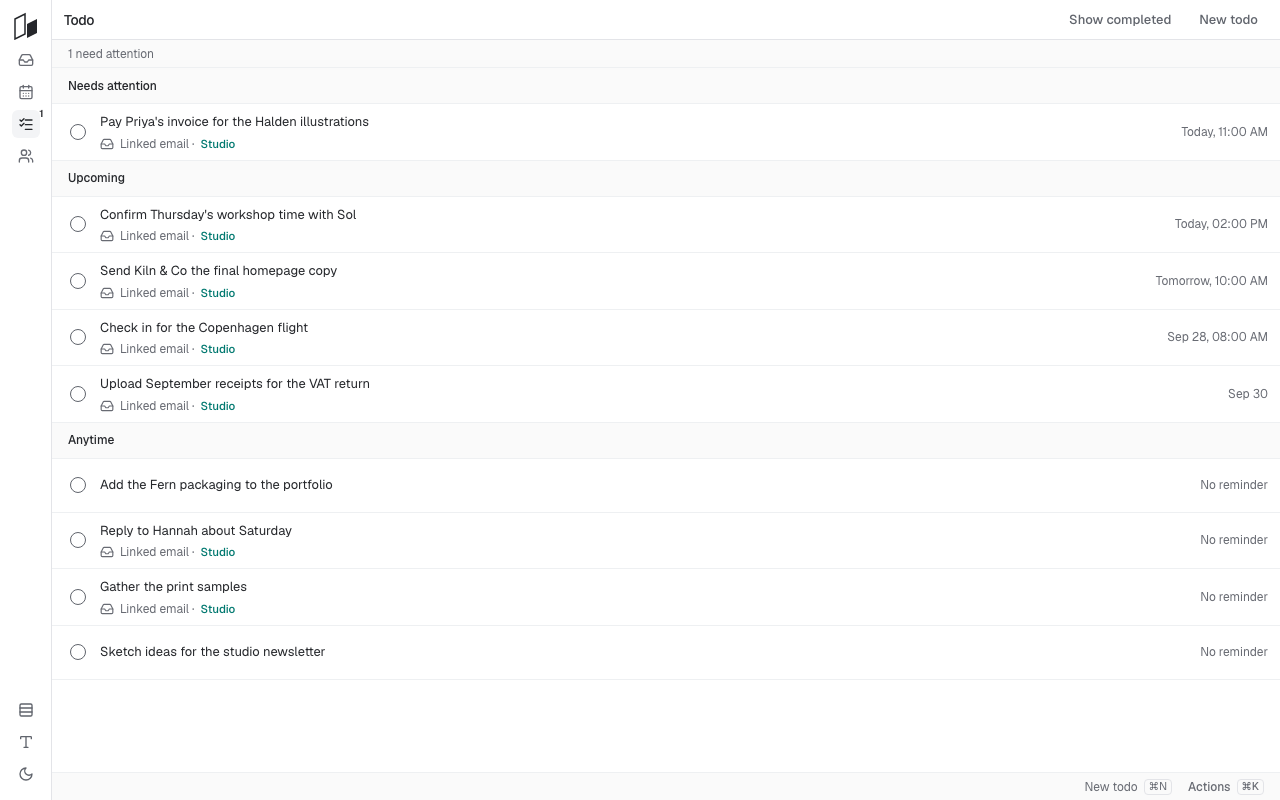The height and width of the screenshot is (800, 1280).
Task: Click the 'Today, 11:00 AM' reminder time
Action: [x=1224, y=132]
